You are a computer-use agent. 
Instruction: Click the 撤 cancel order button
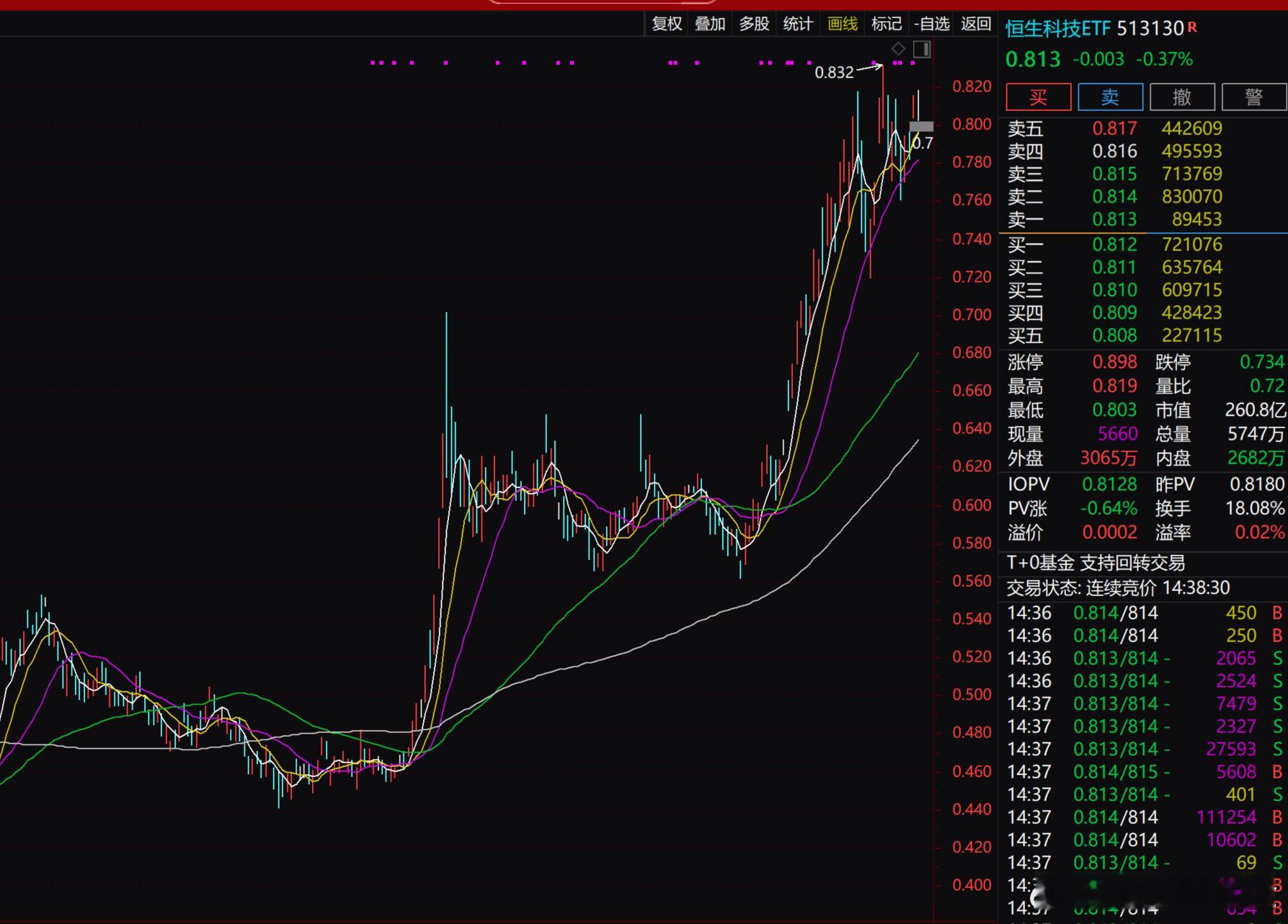pyautogui.click(x=1182, y=97)
